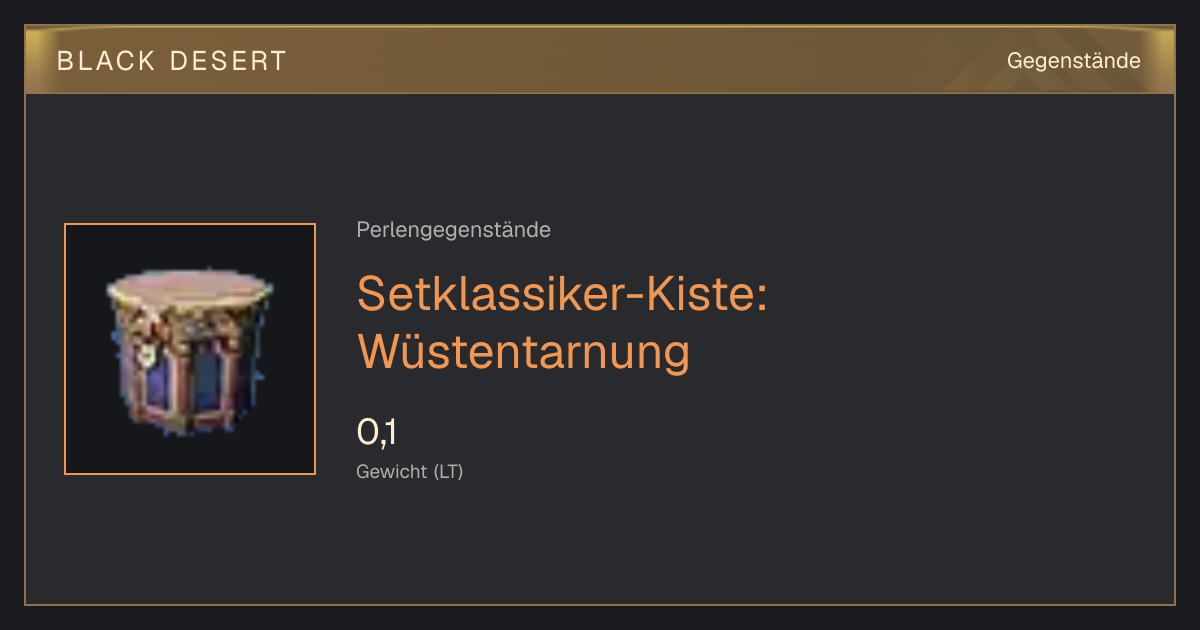The width and height of the screenshot is (1200, 630).
Task: Click the 0,1 weight value
Action: pos(377,433)
